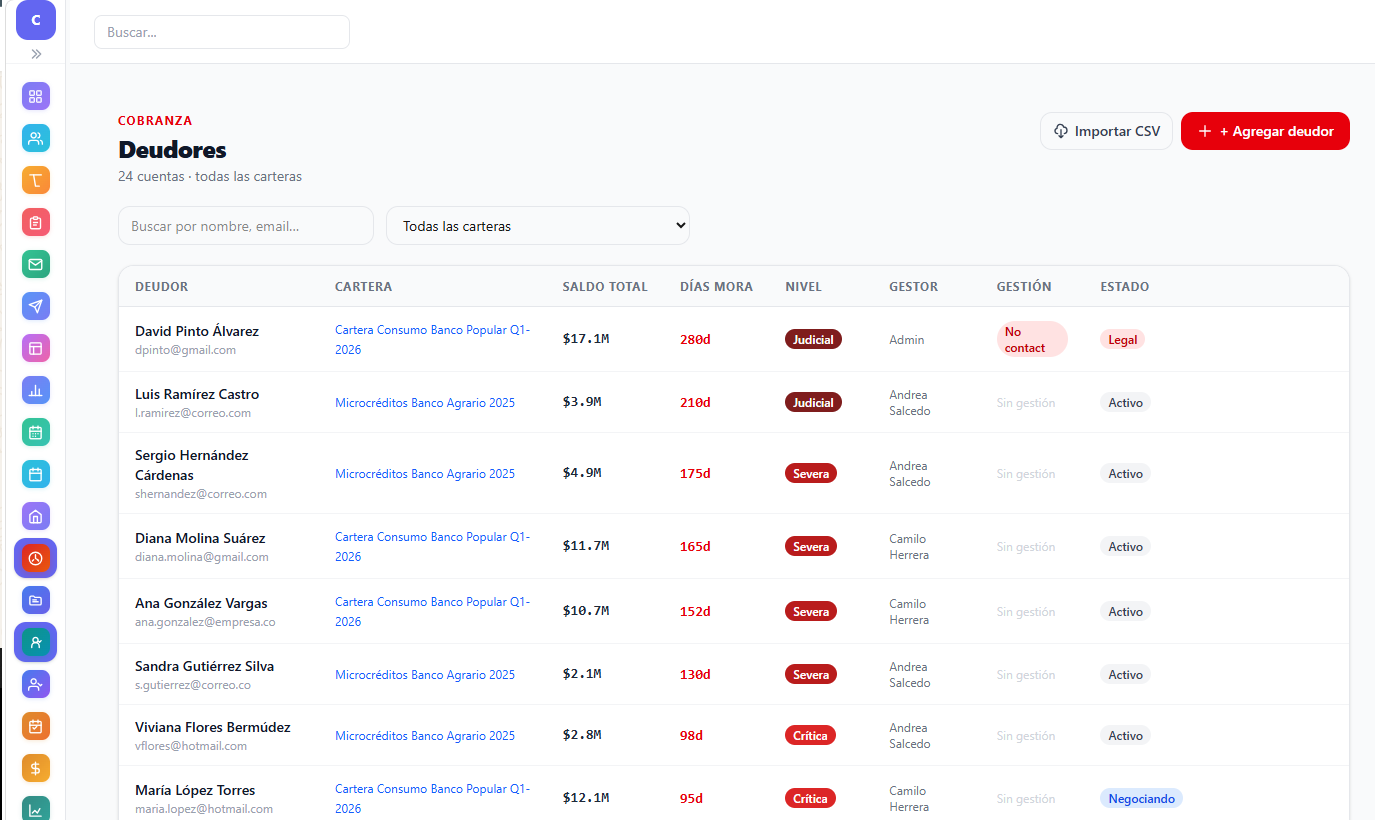The image size is (1375, 820).
Task: Select the Sergio Hernández Cárdenas name
Action: (x=192, y=465)
